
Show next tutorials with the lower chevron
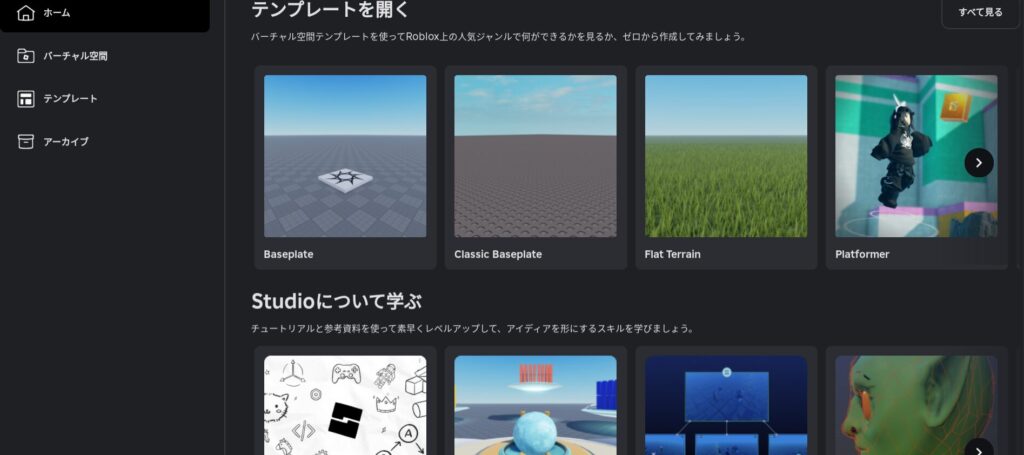tap(978, 449)
